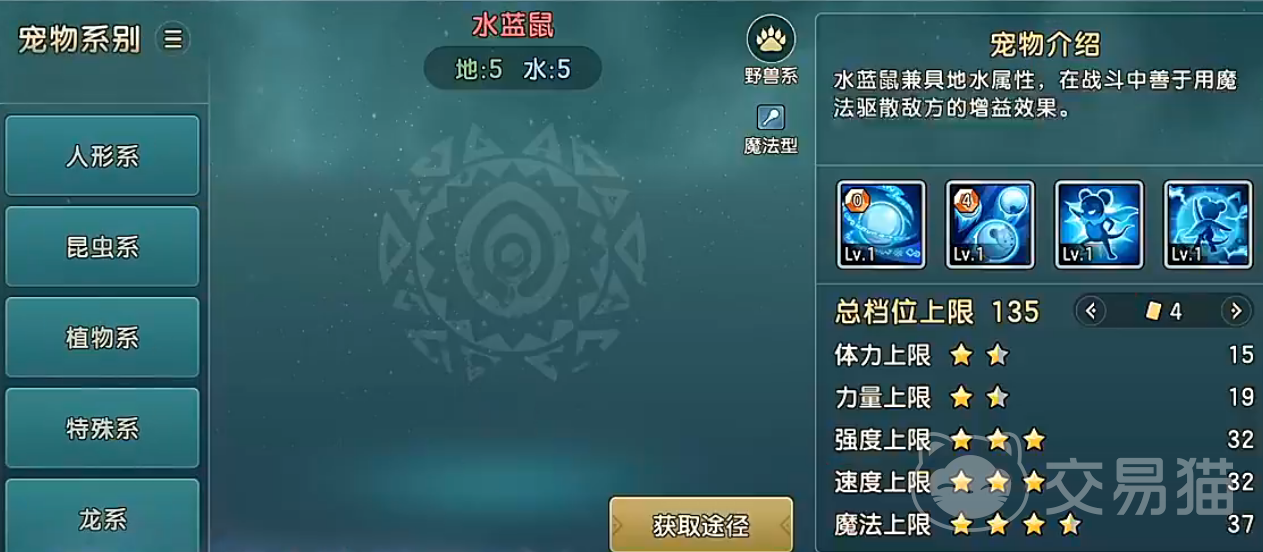Viewport: 1263px width, 552px height.
Task: Open the 宠物系别 list menu icon
Action: point(173,39)
